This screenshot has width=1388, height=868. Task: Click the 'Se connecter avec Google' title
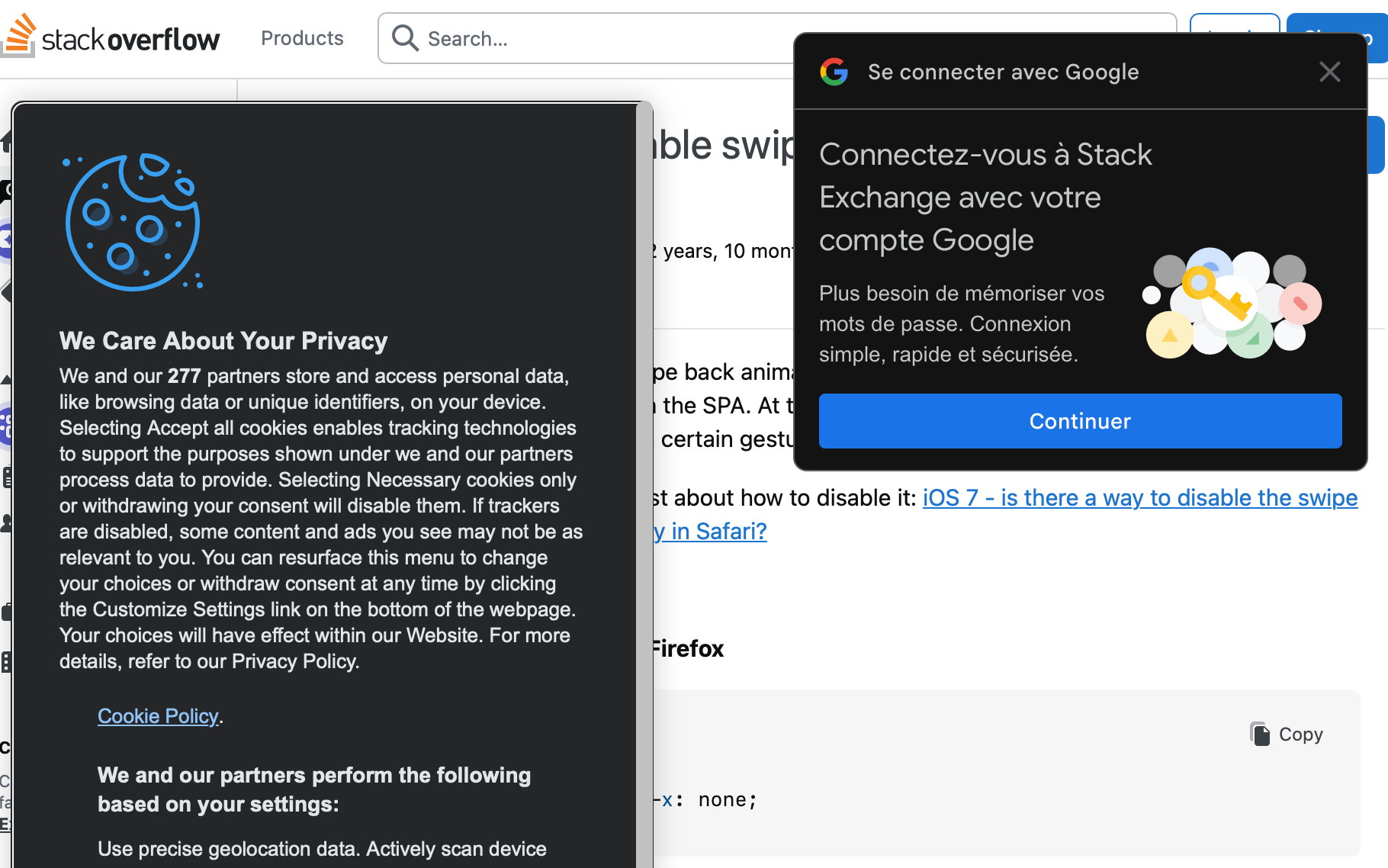[x=1003, y=72]
